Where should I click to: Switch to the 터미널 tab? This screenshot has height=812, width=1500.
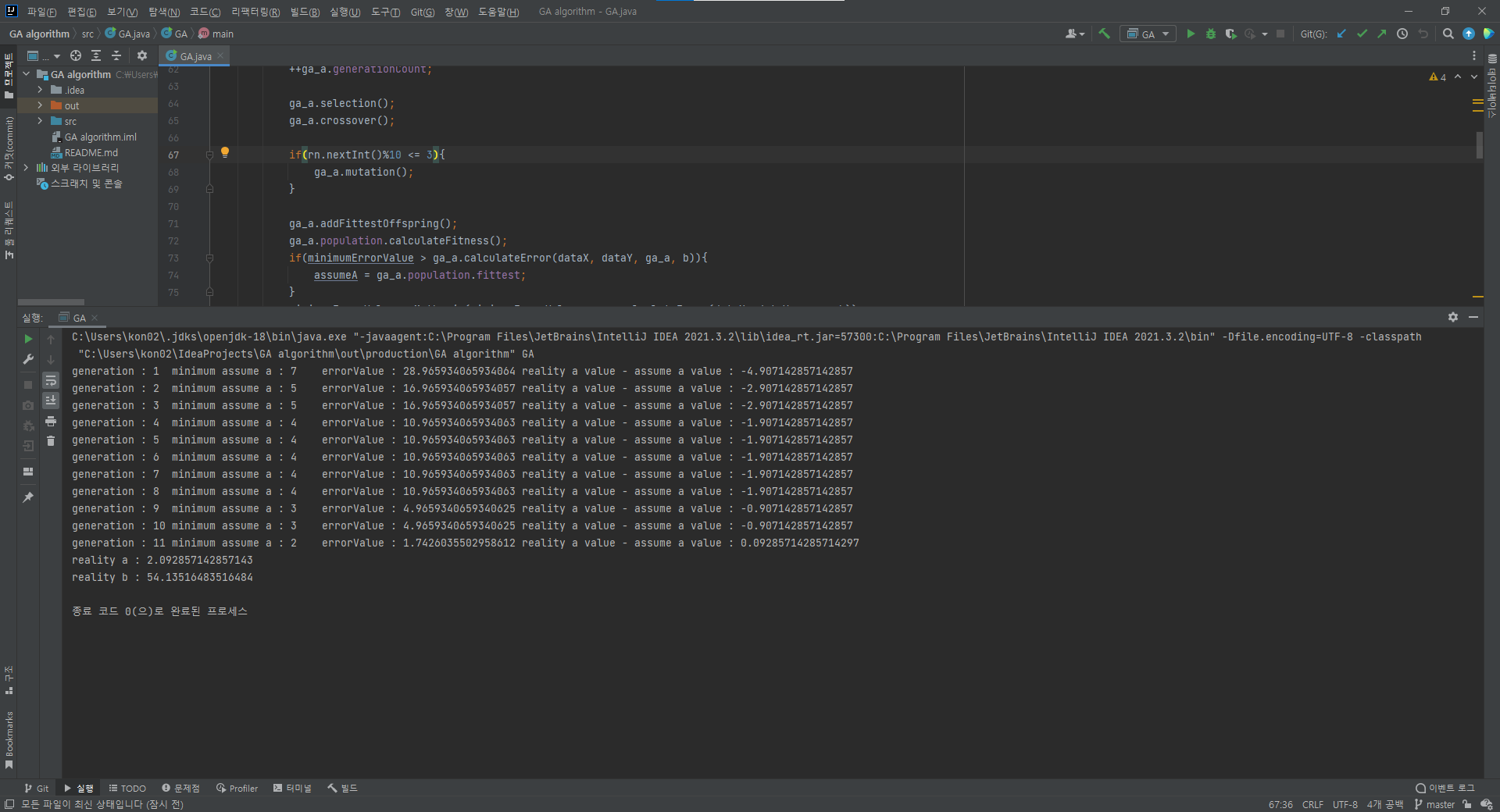[292, 789]
